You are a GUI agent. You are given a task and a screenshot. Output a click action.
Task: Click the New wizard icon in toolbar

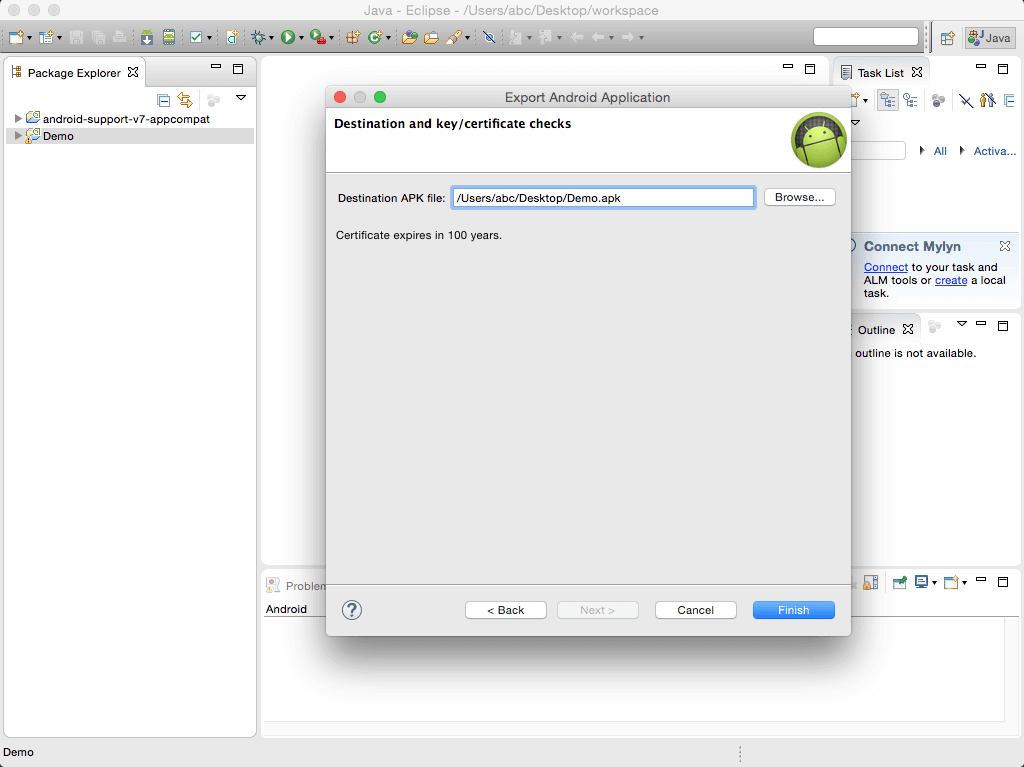point(16,37)
